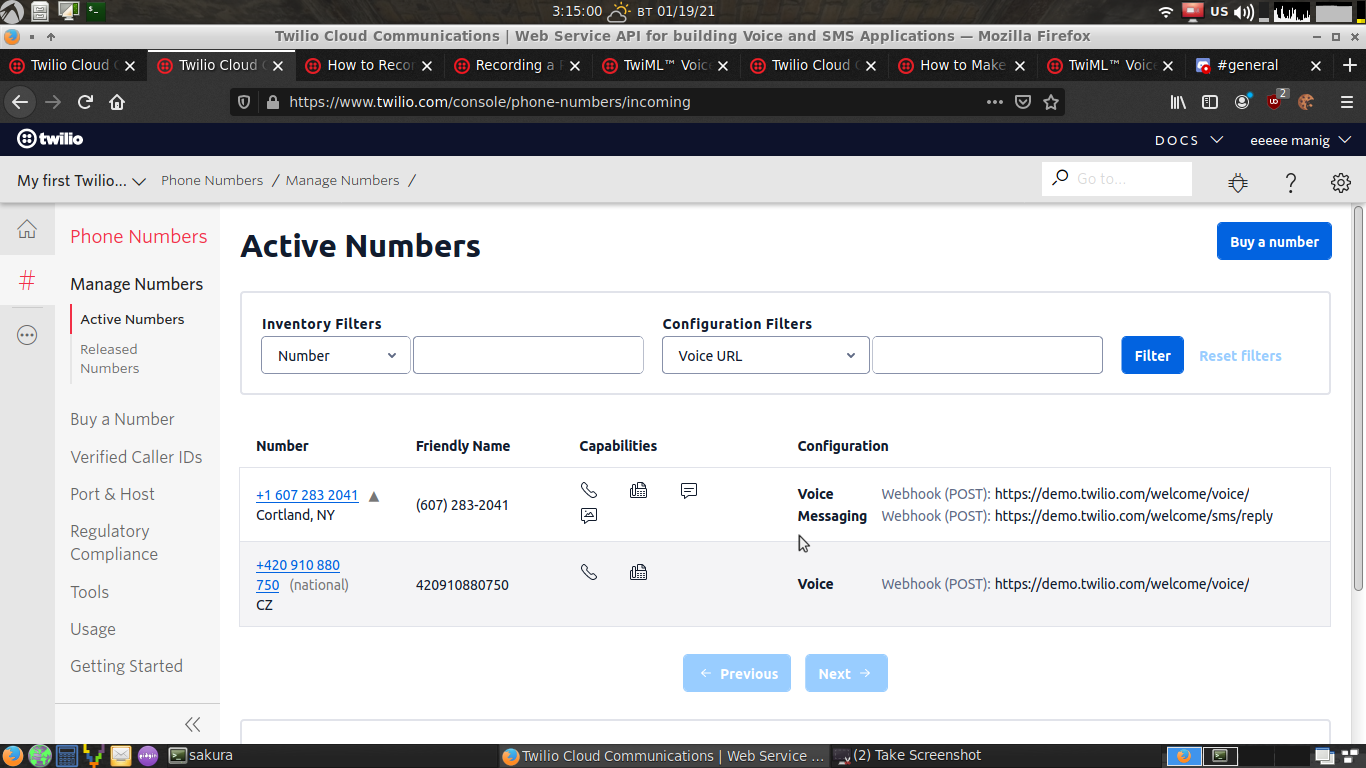Open Released Numbers in sidebar
Image resolution: width=1366 pixels, height=768 pixels.
click(x=110, y=359)
